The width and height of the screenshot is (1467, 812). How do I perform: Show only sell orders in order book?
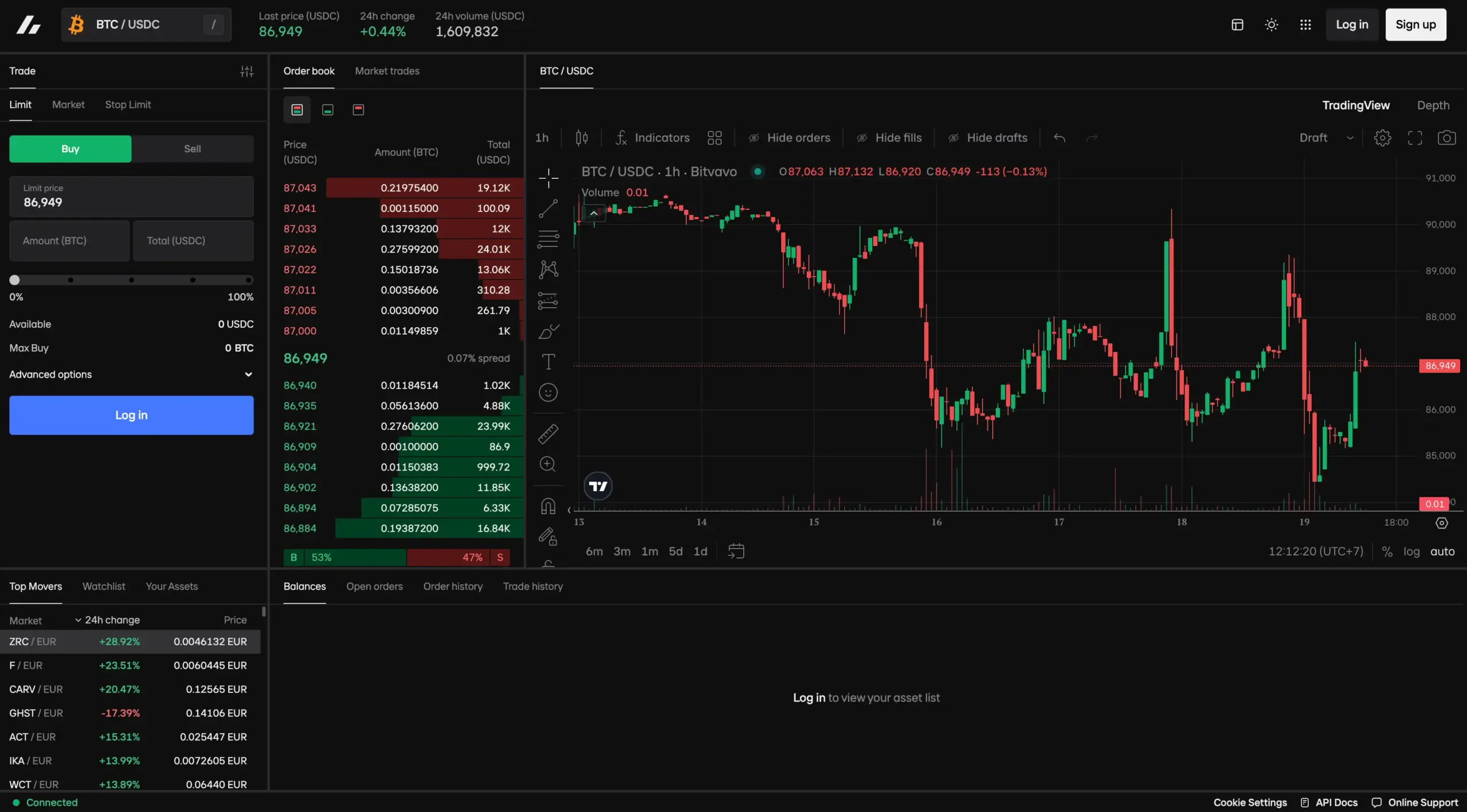358,109
